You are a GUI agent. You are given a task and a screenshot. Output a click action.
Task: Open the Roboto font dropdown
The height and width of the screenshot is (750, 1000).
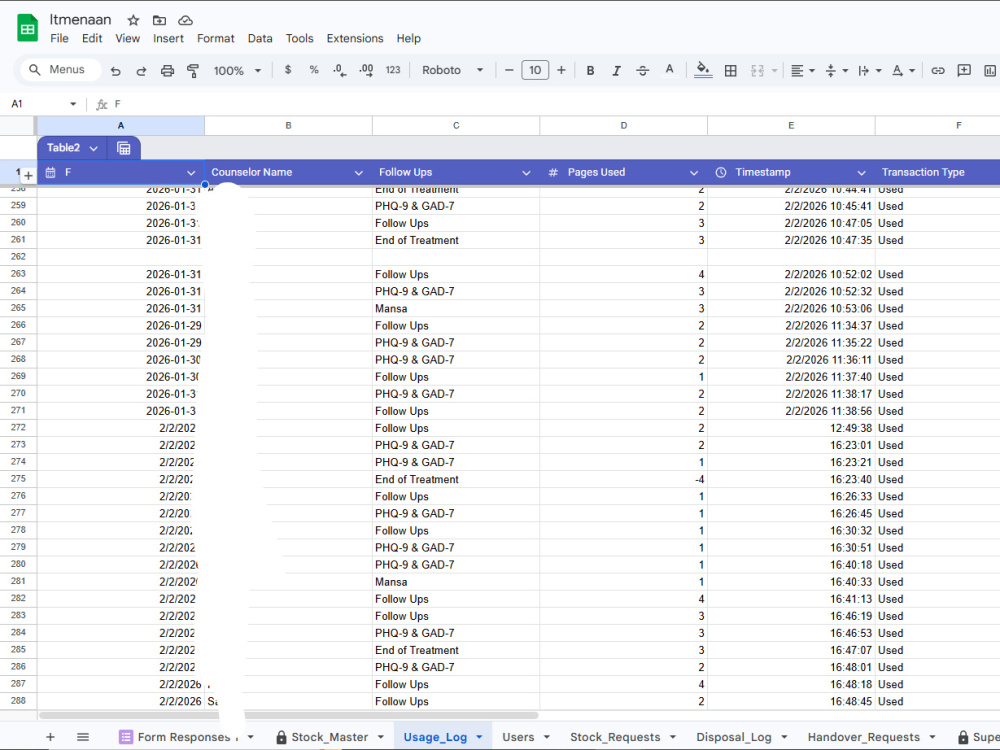pos(452,70)
